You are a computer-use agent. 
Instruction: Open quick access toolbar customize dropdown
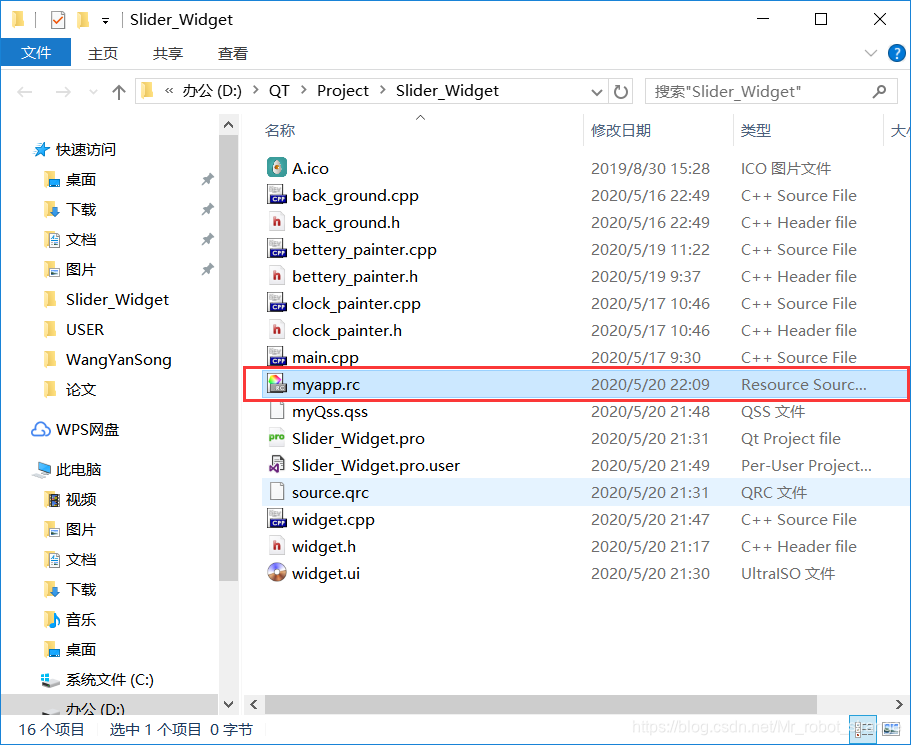tap(105, 22)
